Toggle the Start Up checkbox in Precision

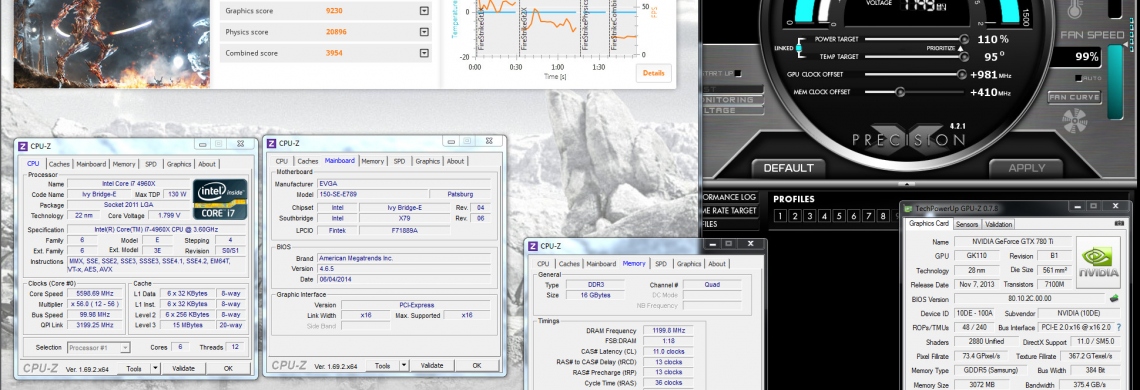(738, 73)
